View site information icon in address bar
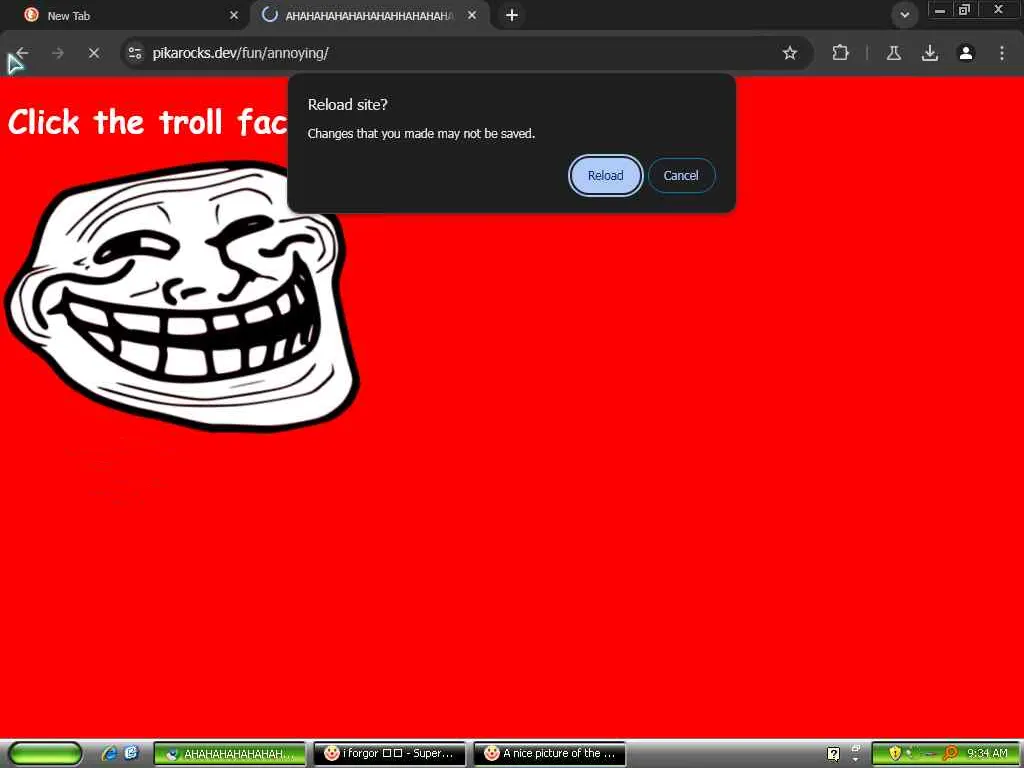The height and width of the screenshot is (768, 1024). (135, 53)
